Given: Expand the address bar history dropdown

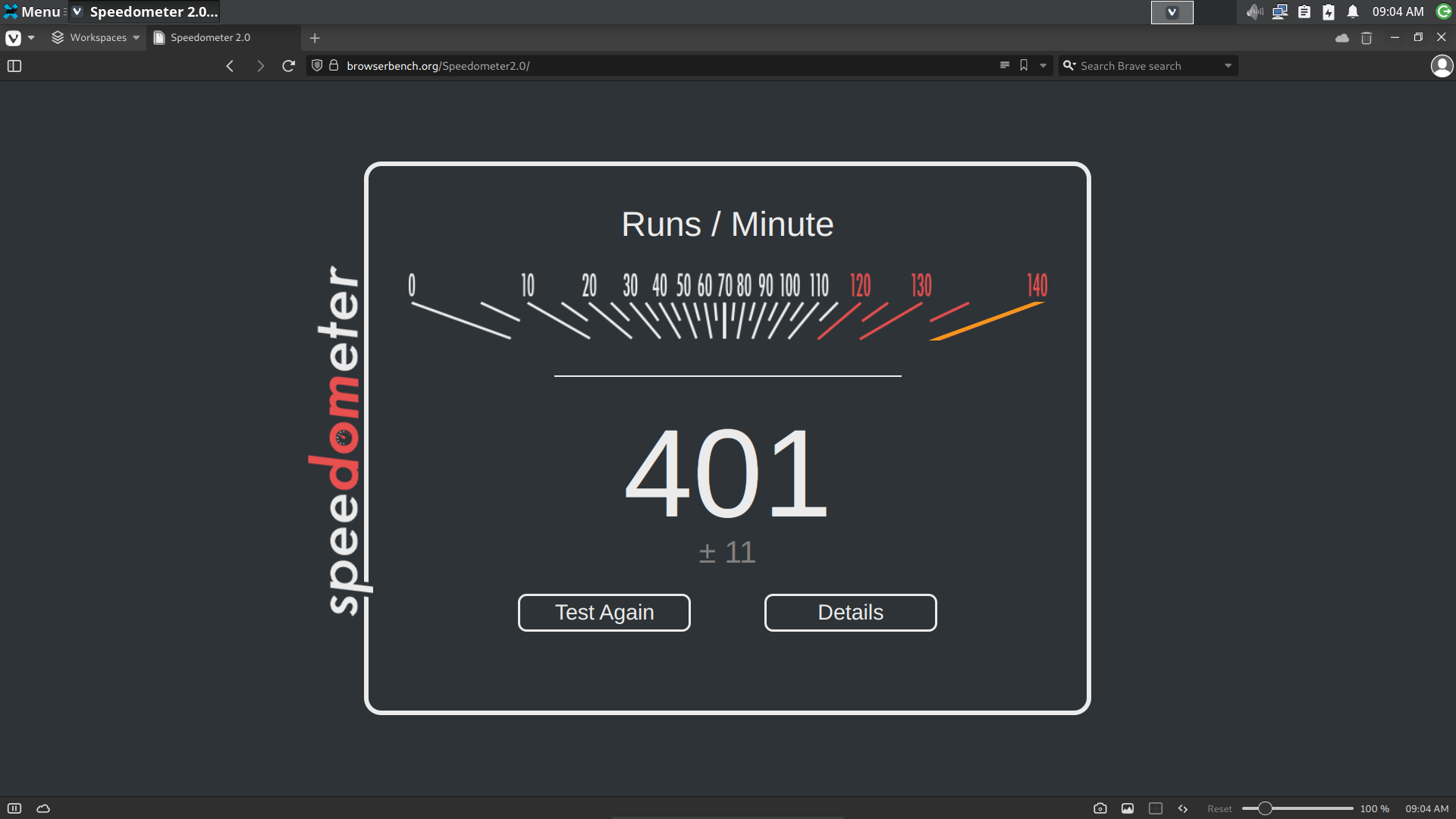Looking at the screenshot, I should click(x=1043, y=66).
